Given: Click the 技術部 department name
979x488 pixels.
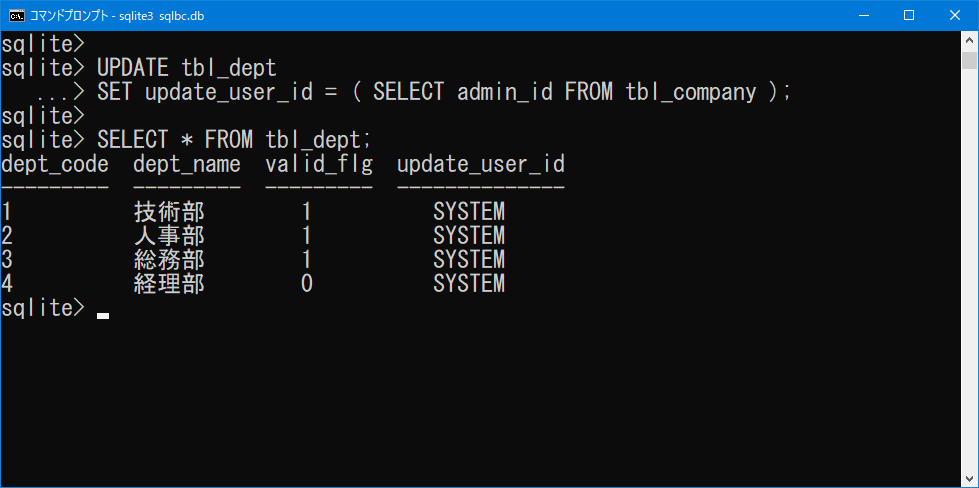Looking at the screenshot, I should [169, 212].
